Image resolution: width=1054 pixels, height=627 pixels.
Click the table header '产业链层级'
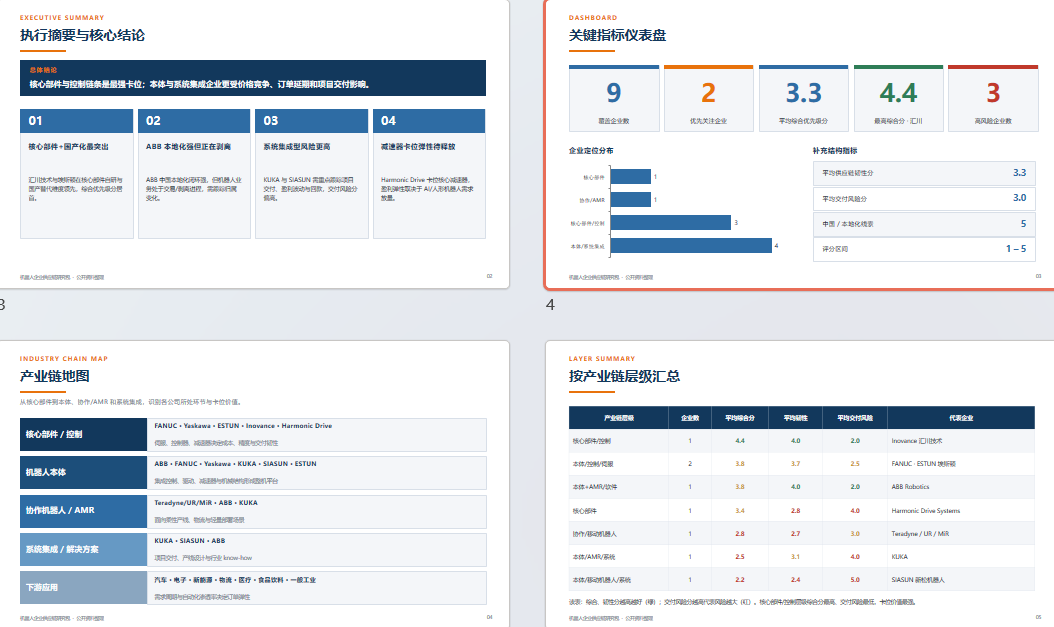click(x=618, y=418)
